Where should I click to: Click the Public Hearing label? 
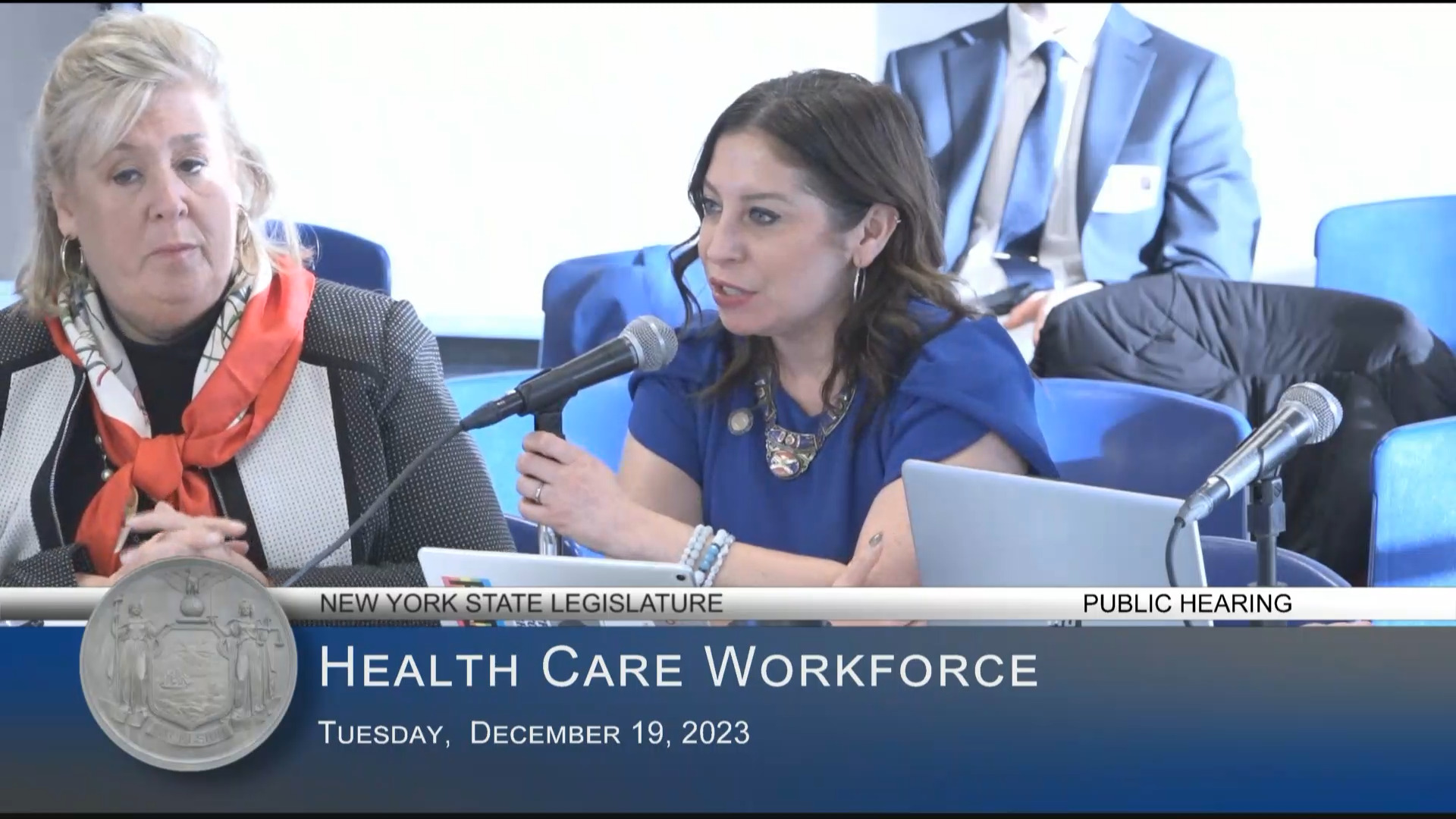pos(1187,604)
